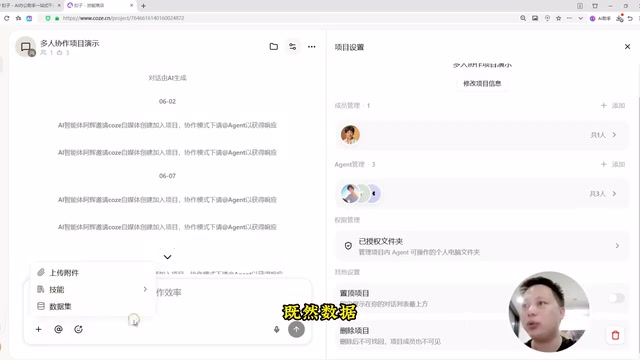Click the 06-02 date label
Screen dimensions: 640x360
point(167,101)
